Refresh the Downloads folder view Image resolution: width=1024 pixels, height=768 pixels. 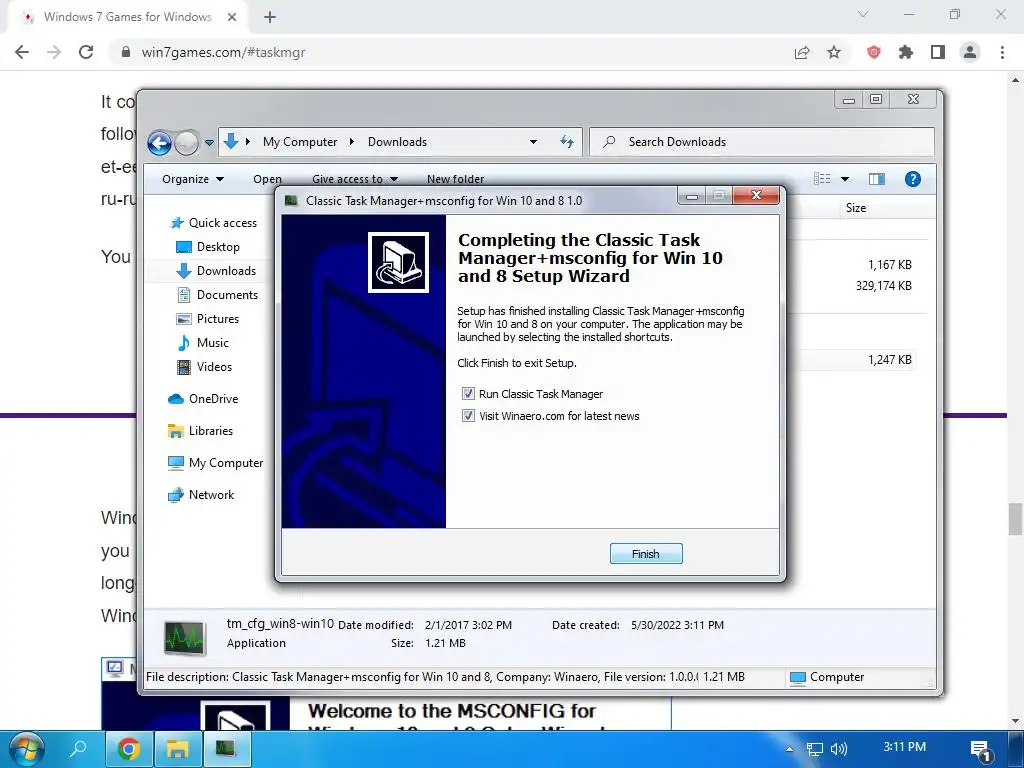click(x=566, y=142)
